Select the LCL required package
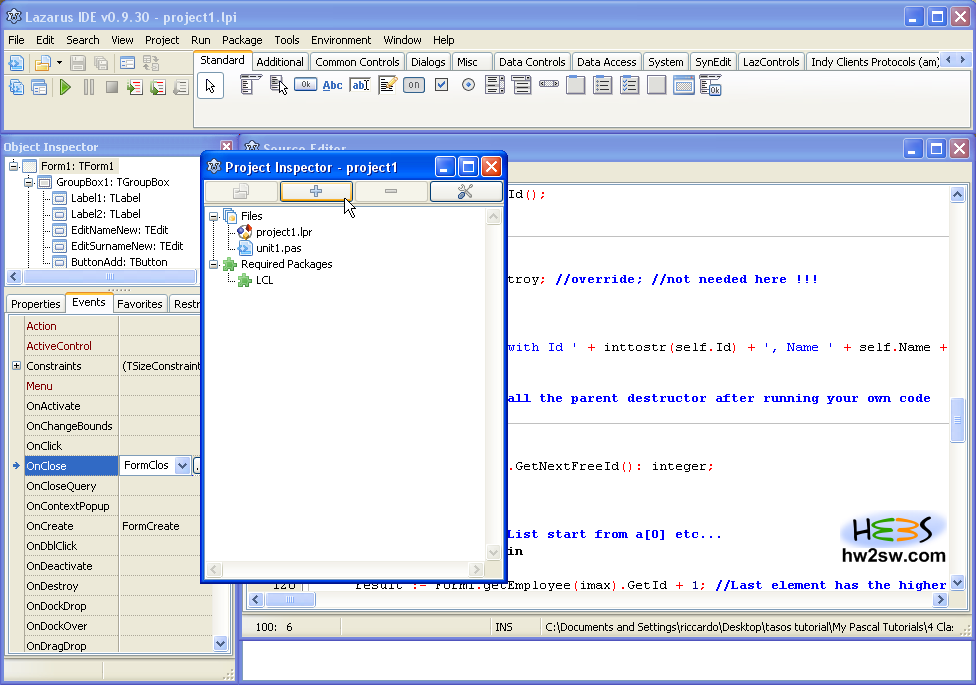The image size is (976, 685). click(265, 280)
